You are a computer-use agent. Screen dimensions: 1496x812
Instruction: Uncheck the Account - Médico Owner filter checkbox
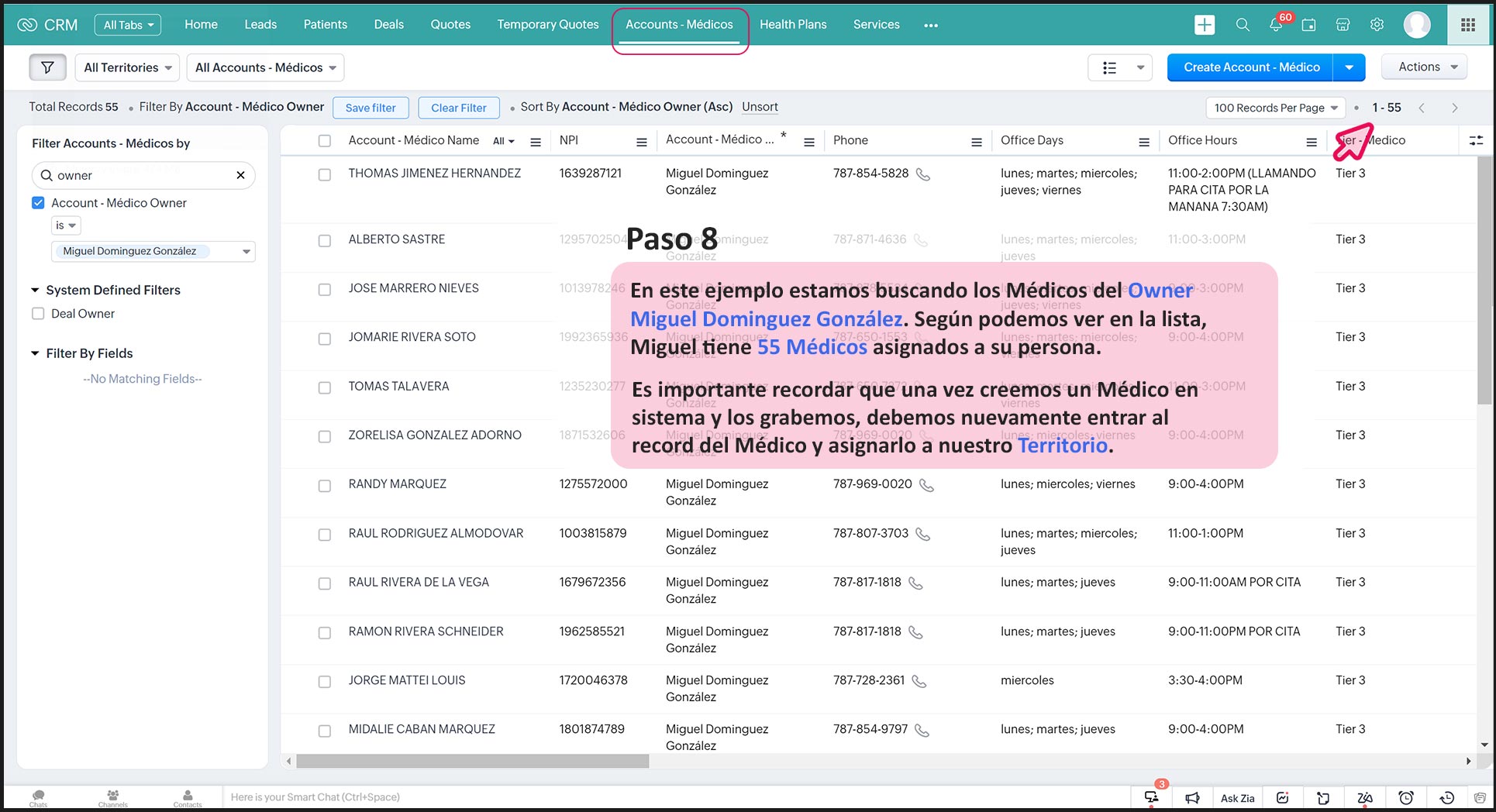click(x=38, y=203)
